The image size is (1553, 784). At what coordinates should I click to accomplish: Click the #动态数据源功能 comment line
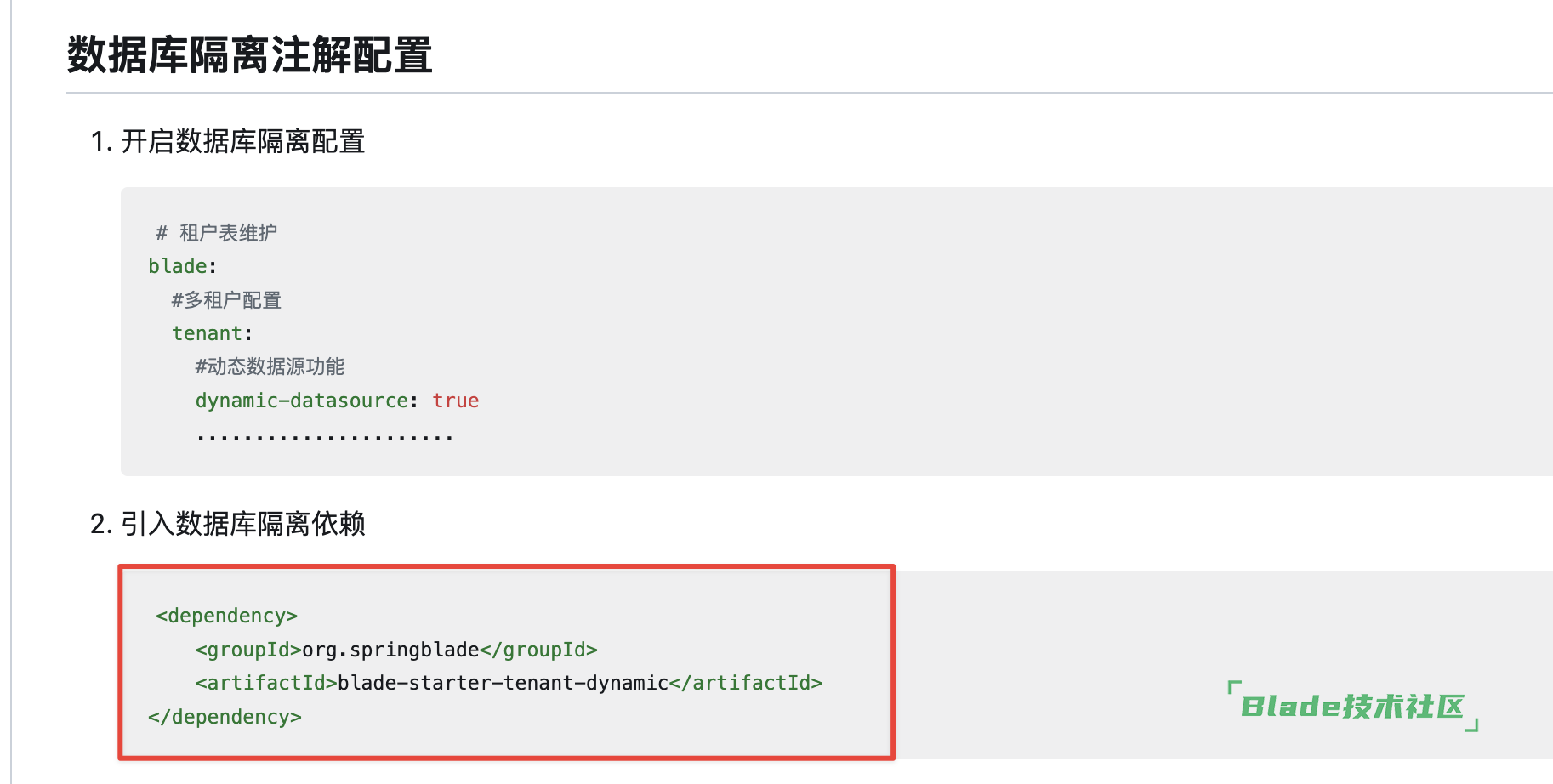click(270, 366)
